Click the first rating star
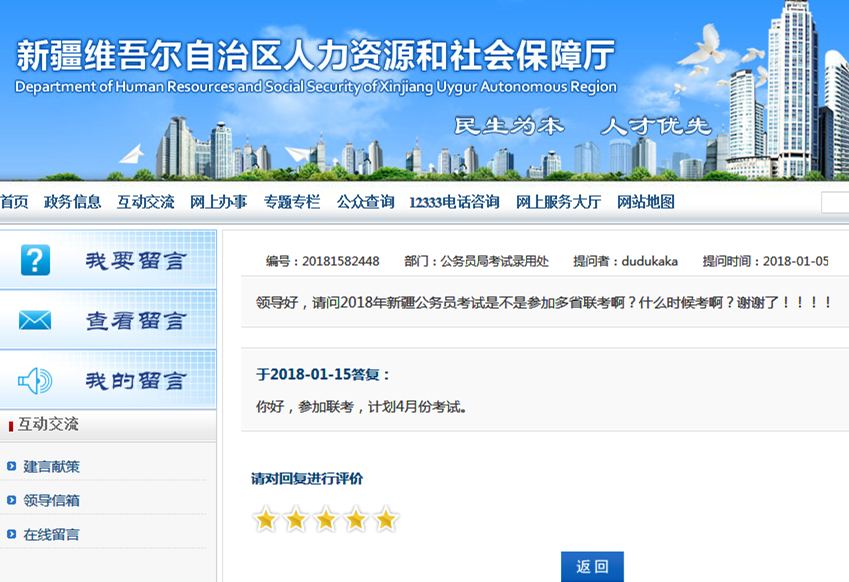The image size is (849, 582). (265, 519)
